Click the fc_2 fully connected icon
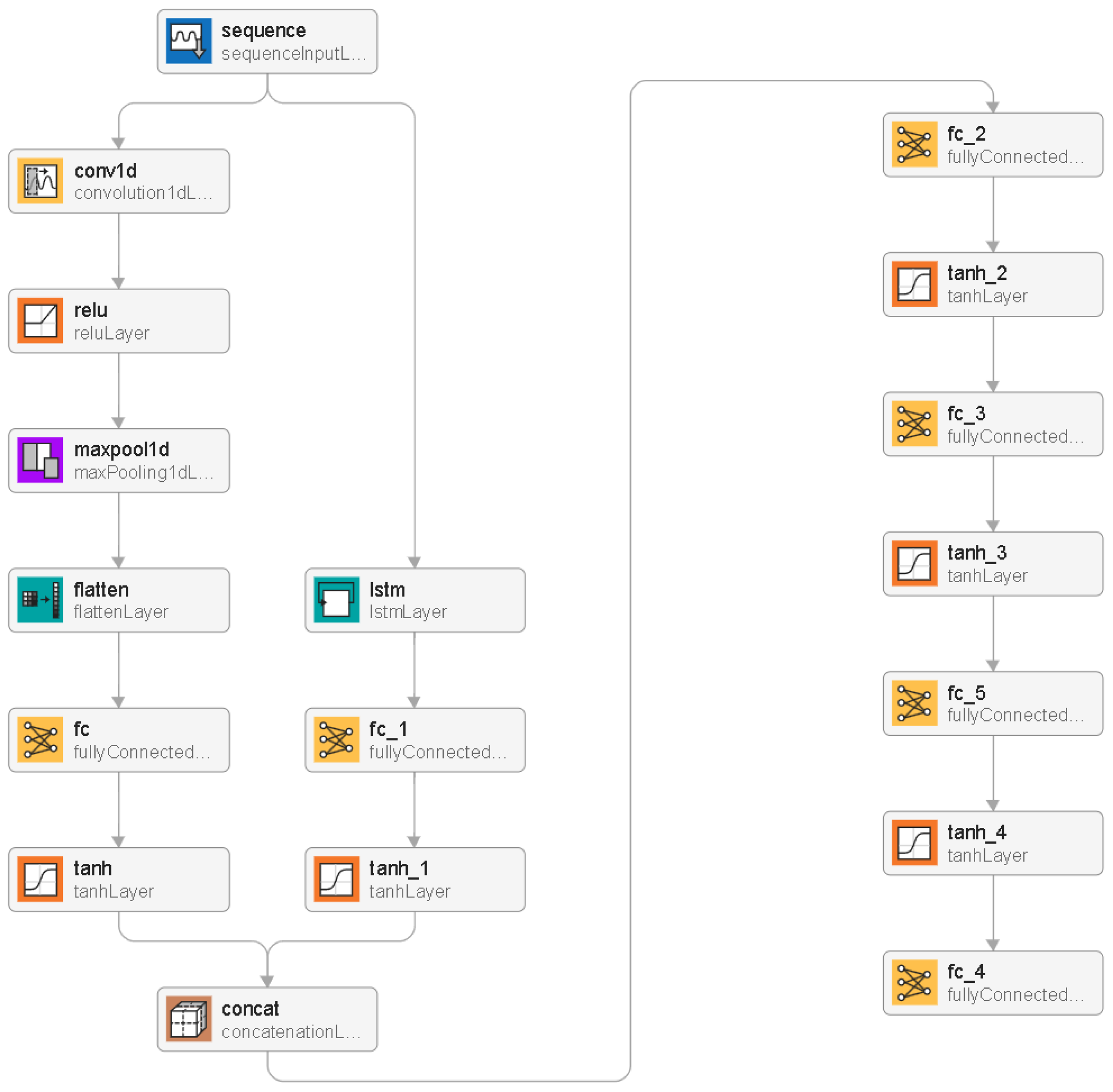Image resolution: width=1113 pixels, height=1092 pixels. point(914,145)
